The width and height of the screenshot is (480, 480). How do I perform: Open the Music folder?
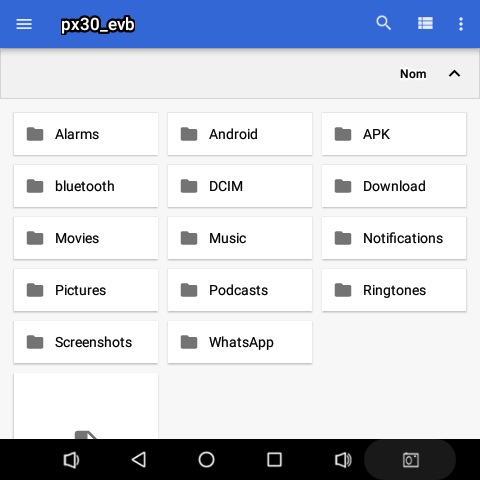point(240,238)
